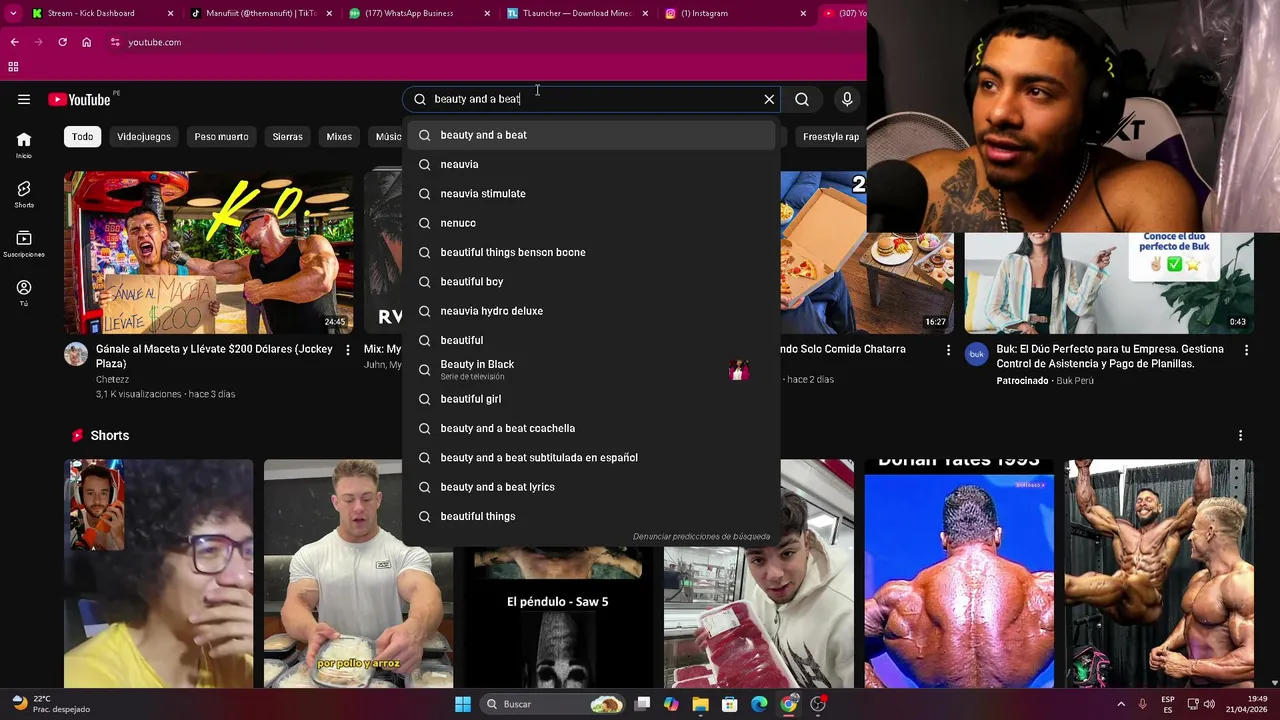Open the Buk advertiser logo
This screenshot has height=720, width=1280.
point(976,354)
